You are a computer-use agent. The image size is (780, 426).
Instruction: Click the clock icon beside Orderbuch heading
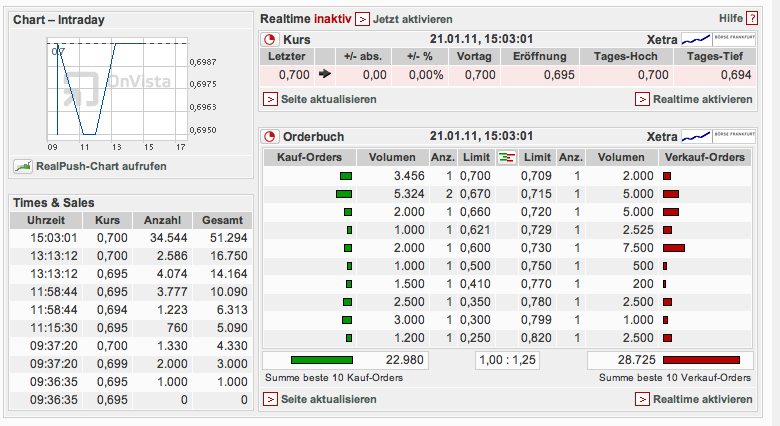(x=270, y=136)
